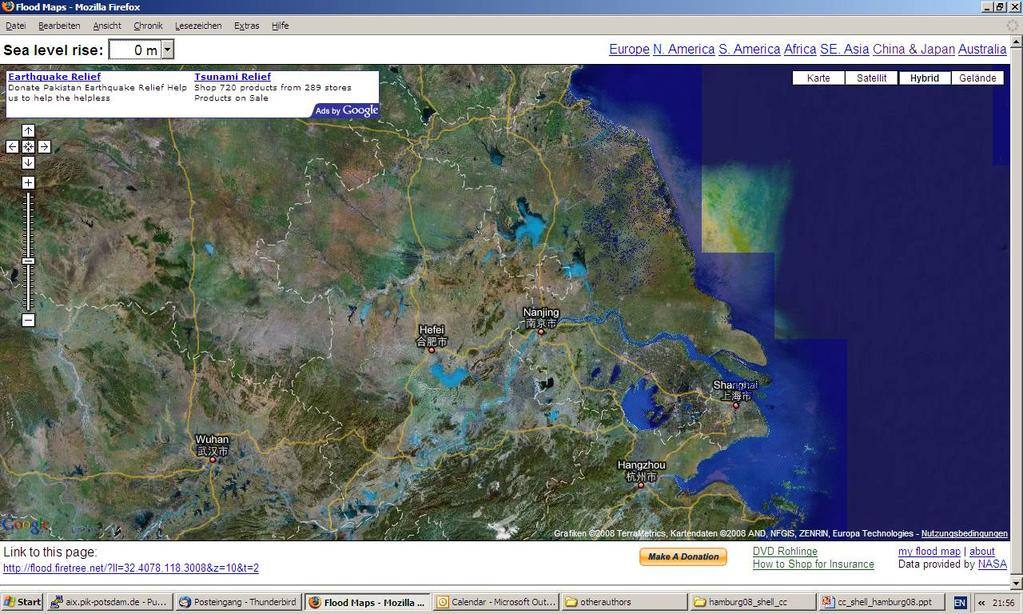
Task: Jump to SE. Asia region
Action: (x=844, y=49)
